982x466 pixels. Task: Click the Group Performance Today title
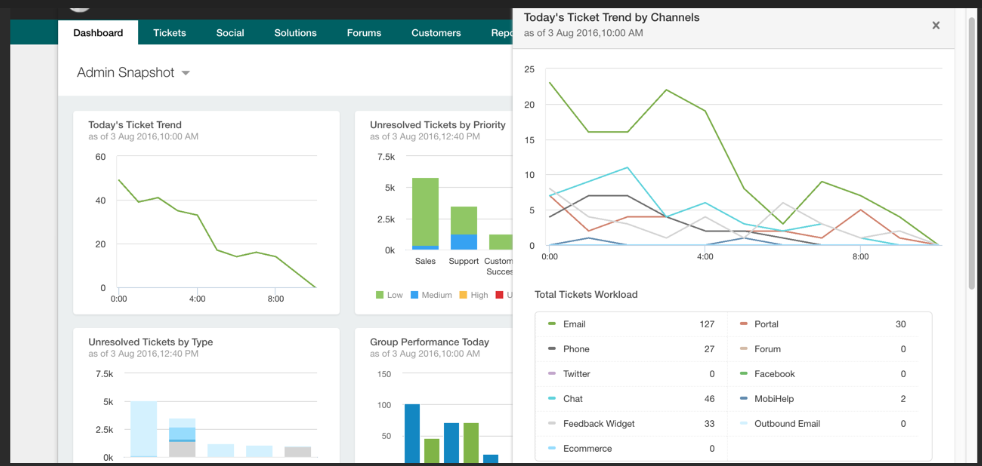pos(430,342)
